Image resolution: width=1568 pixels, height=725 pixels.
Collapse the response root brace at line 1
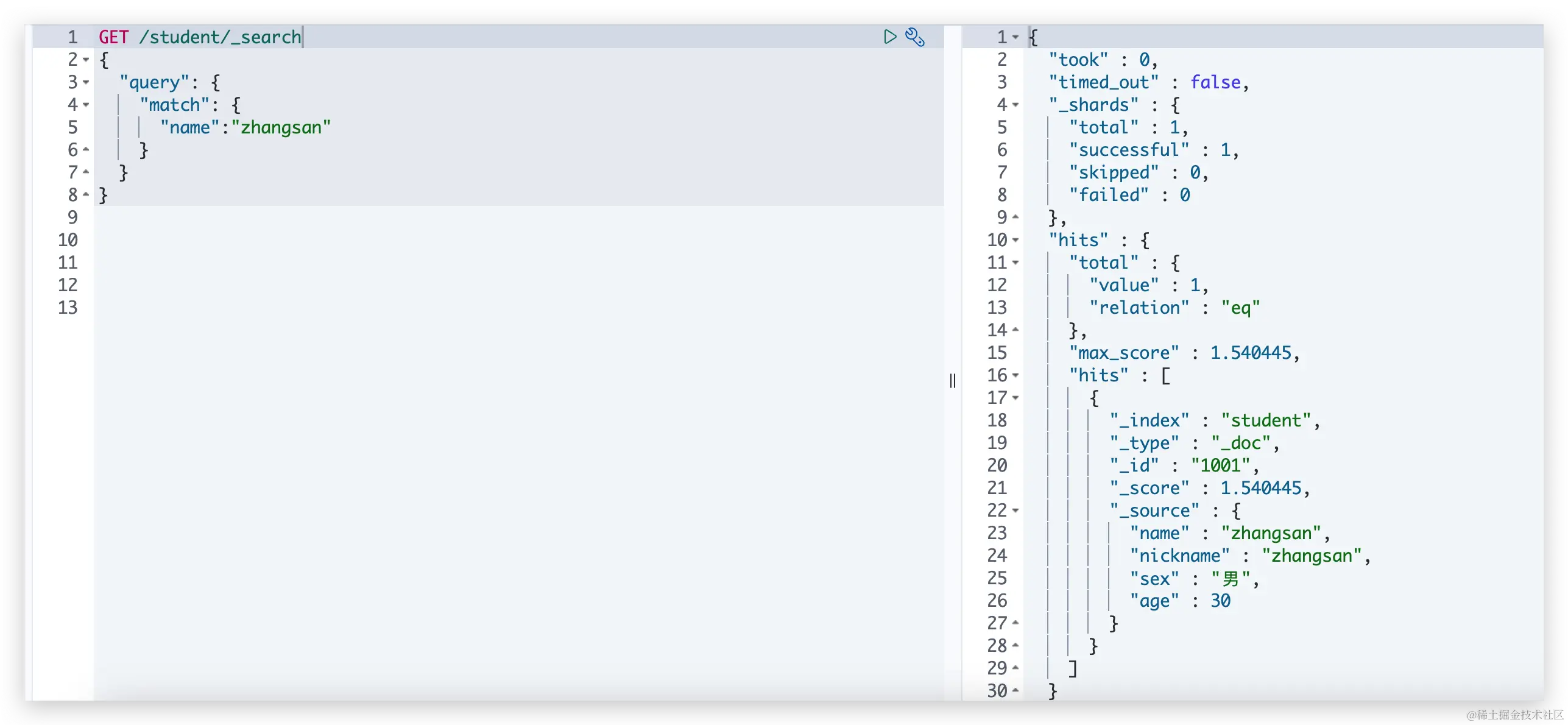tap(1015, 37)
